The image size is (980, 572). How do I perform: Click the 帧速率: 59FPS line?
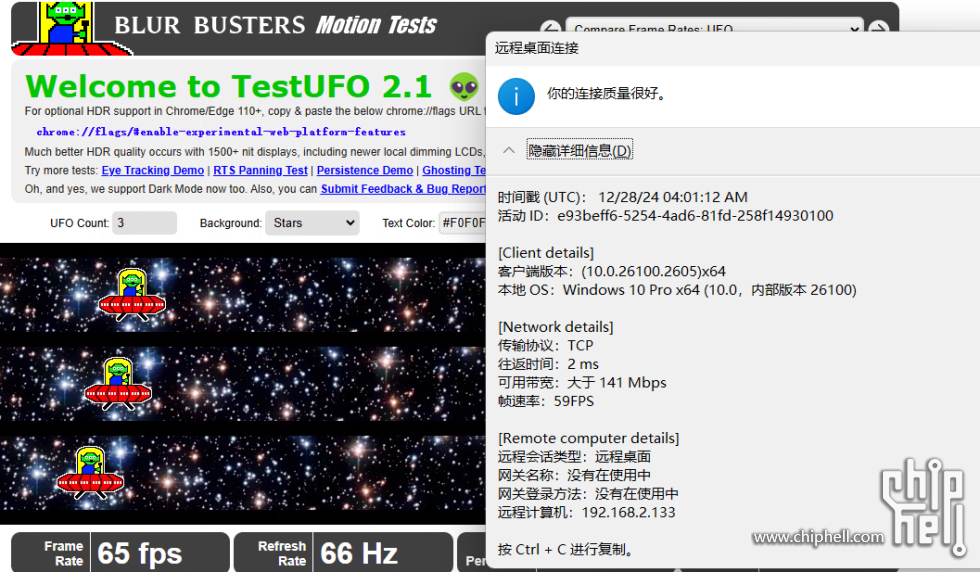(x=546, y=401)
